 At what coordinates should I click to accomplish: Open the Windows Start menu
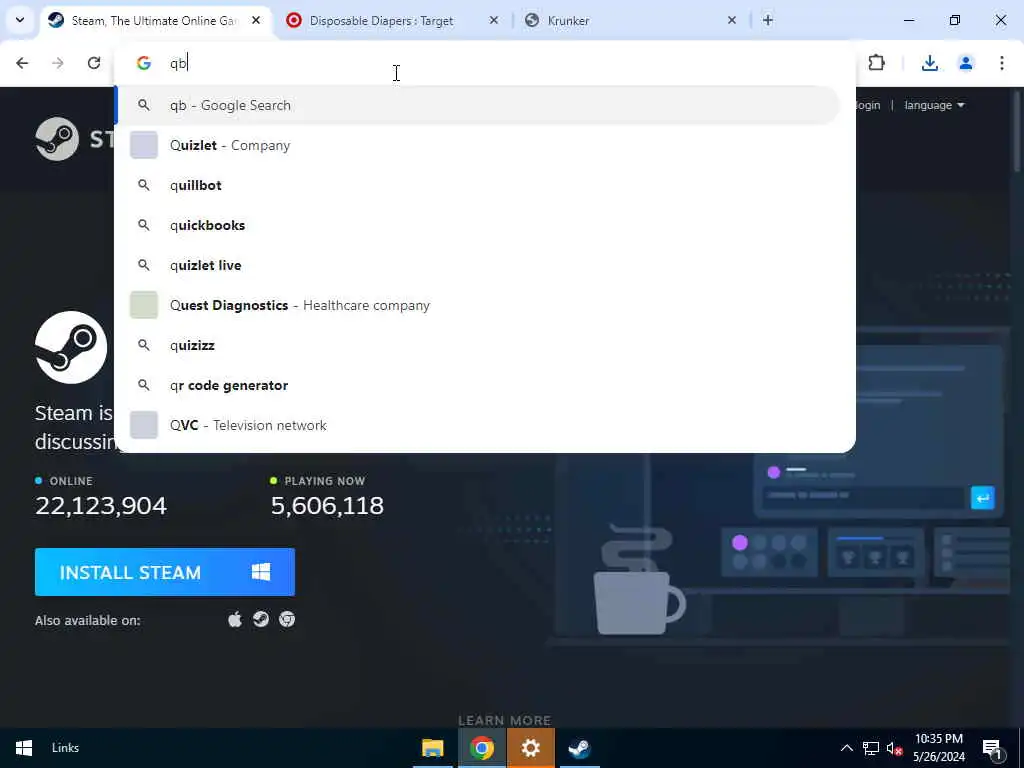[x=24, y=748]
